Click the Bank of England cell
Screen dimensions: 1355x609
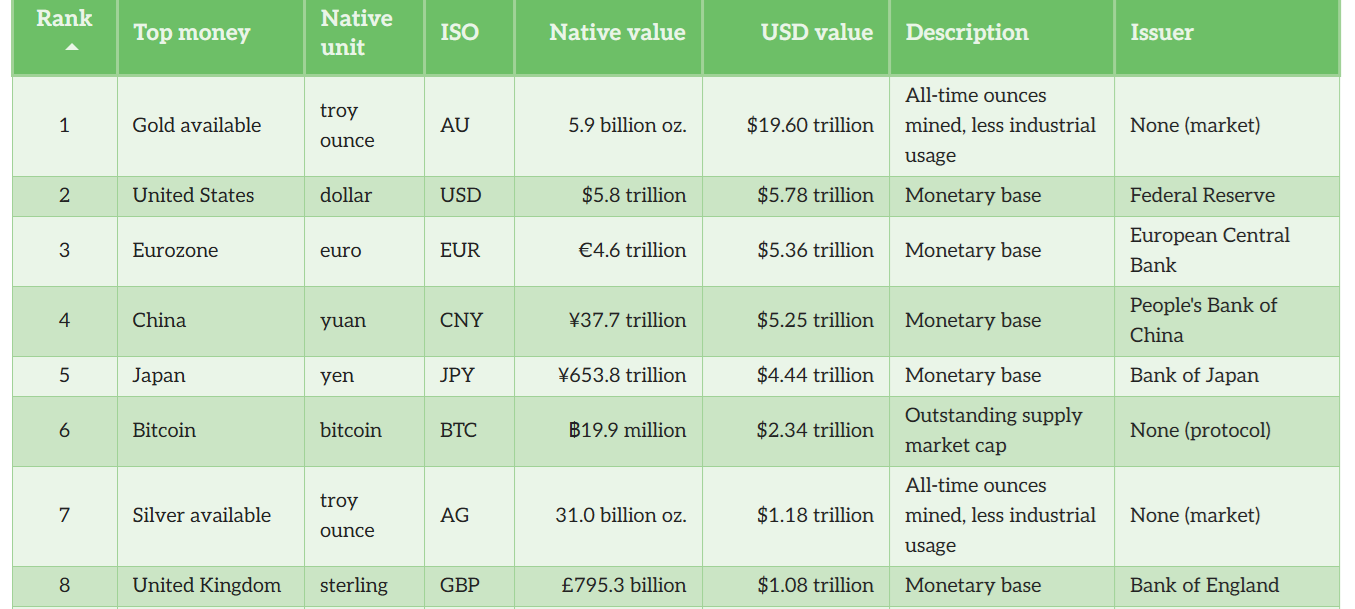click(1204, 585)
